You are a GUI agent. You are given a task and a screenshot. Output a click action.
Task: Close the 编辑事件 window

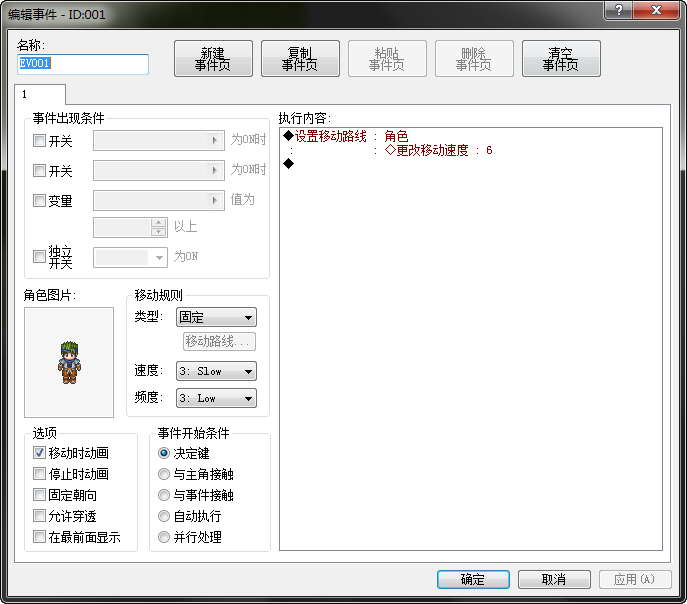point(656,10)
